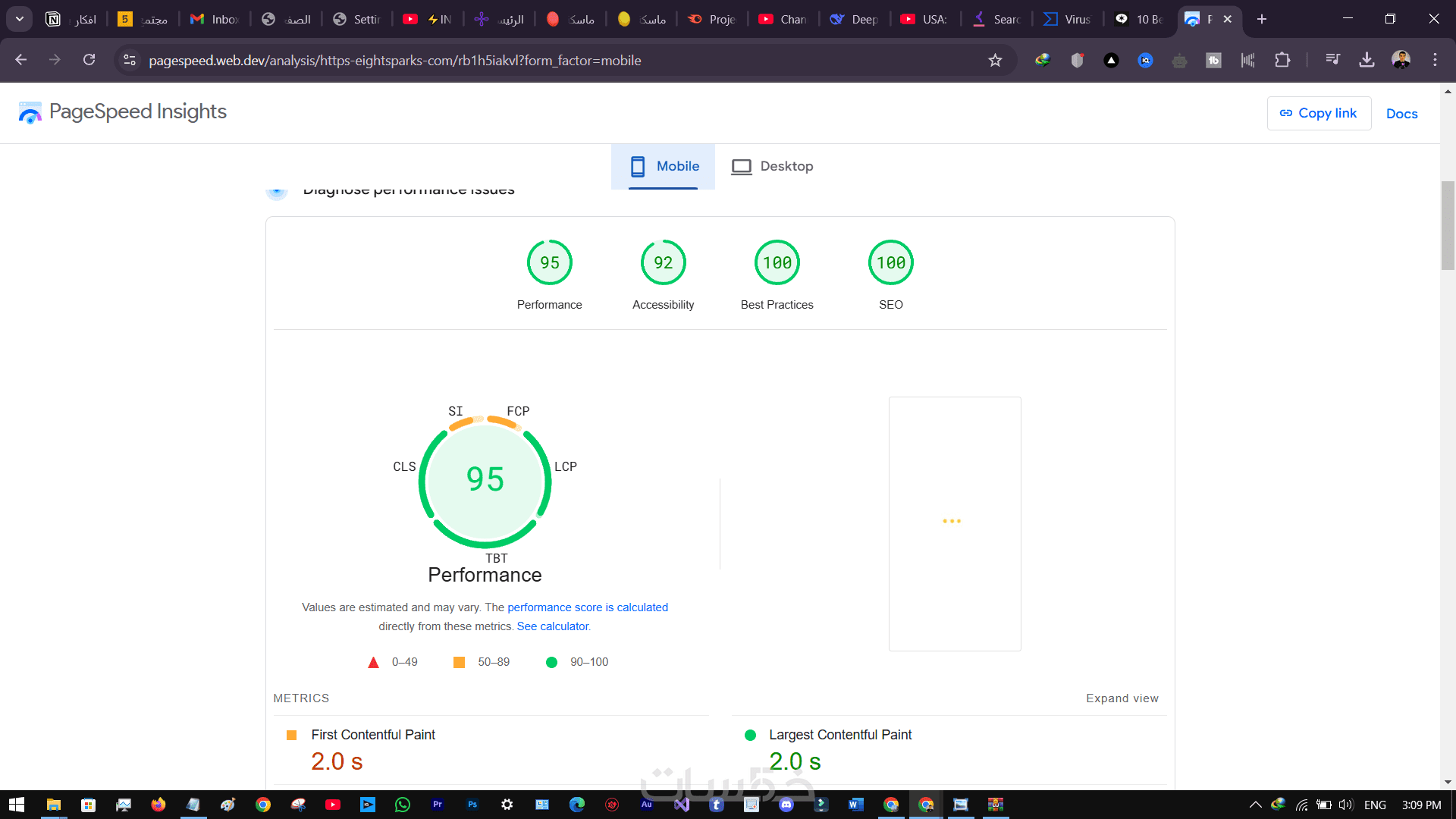Select the Mobile tab
The image size is (1456, 819).
(664, 166)
